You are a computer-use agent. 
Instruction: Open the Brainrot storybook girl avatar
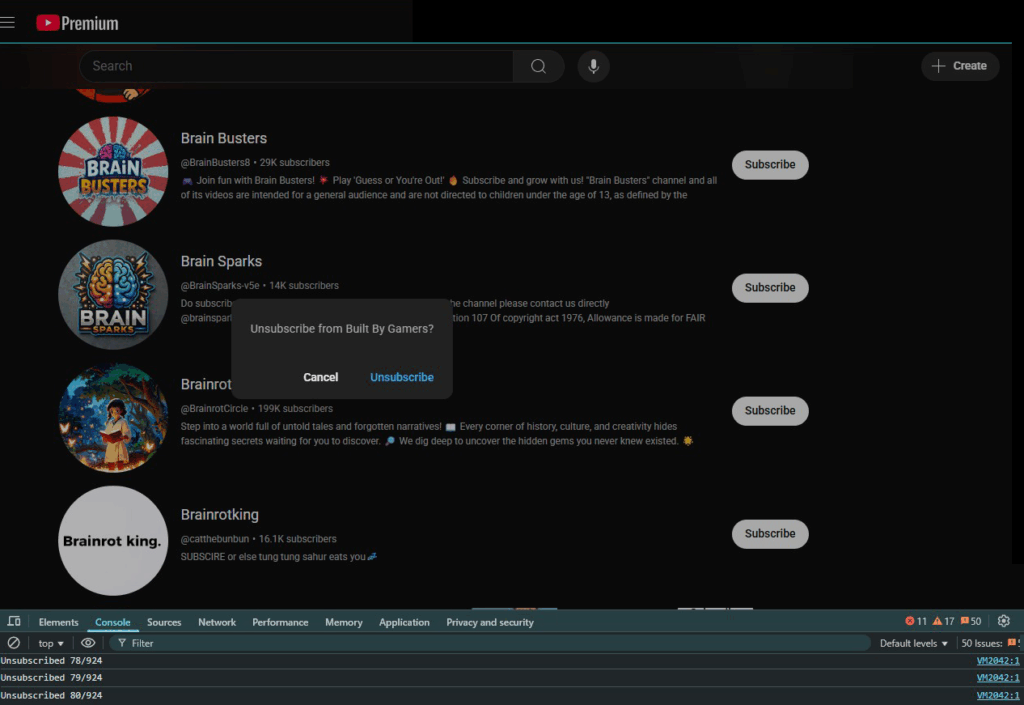[x=113, y=418]
